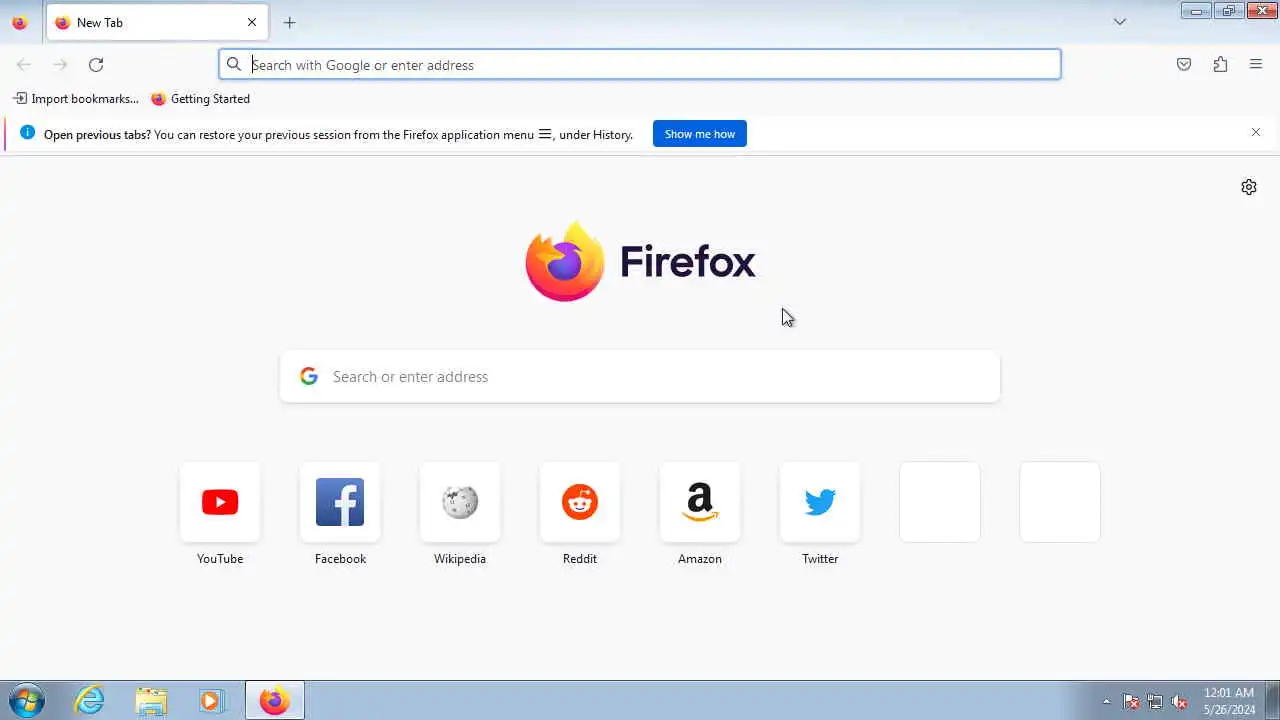The width and height of the screenshot is (1280, 720).
Task: Reload the current page
Action: 96,65
